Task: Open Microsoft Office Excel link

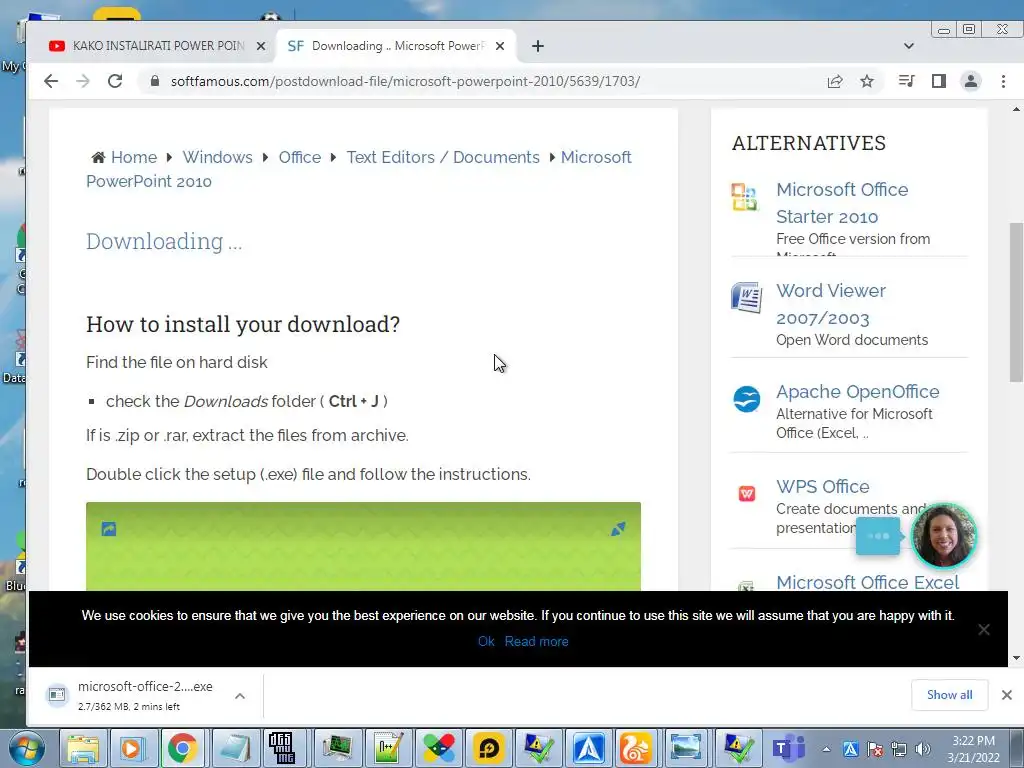Action: (867, 582)
